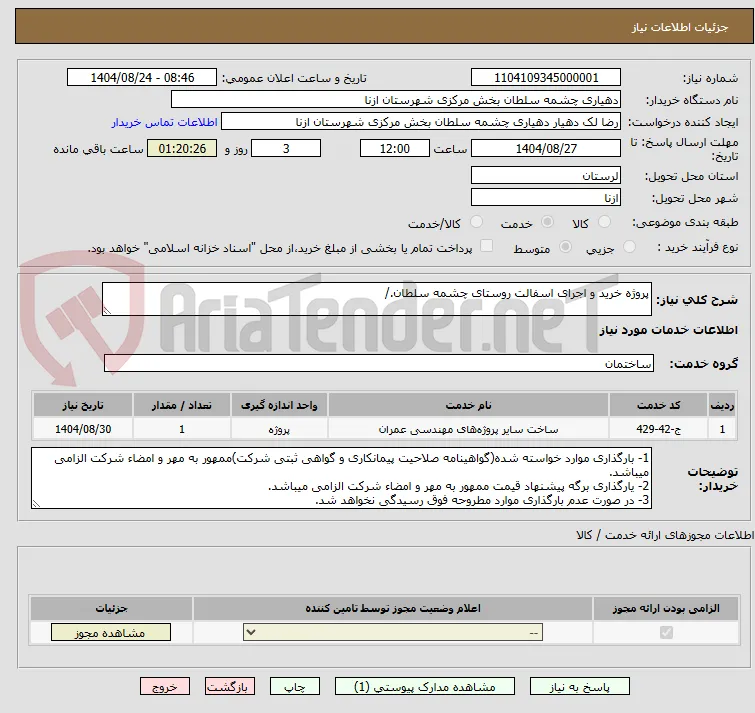Click the شماره نیاز field 1104109345000001
The height and width of the screenshot is (713, 755).
point(546,78)
